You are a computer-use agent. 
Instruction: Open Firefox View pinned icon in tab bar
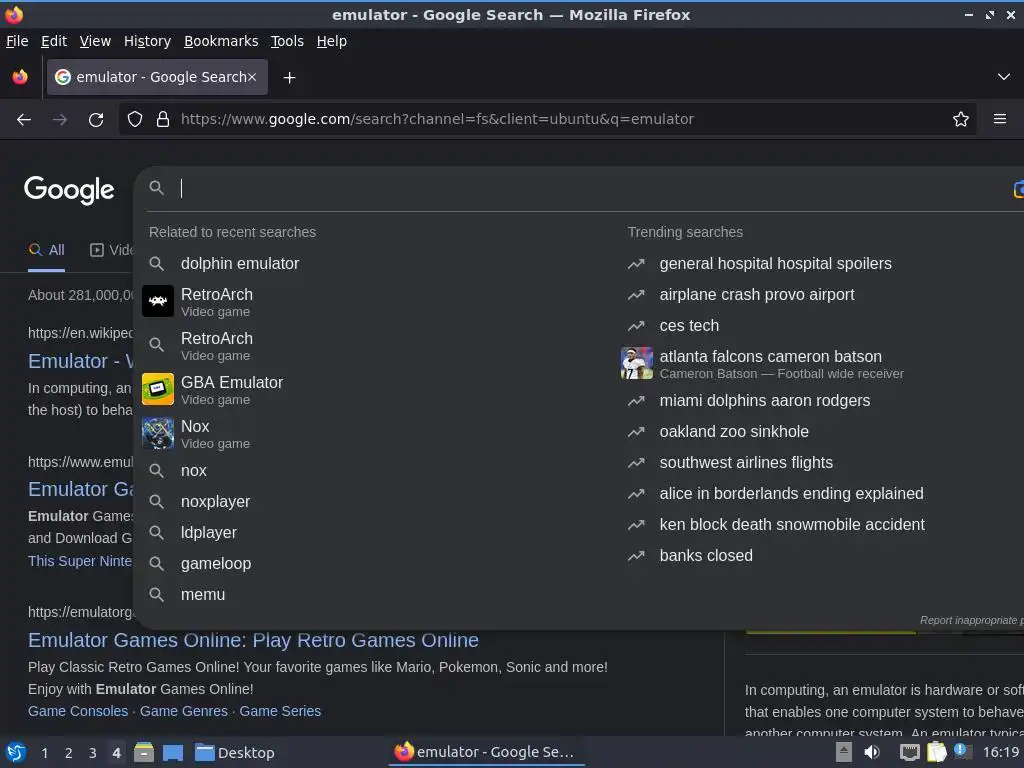click(x=20, y=77)
